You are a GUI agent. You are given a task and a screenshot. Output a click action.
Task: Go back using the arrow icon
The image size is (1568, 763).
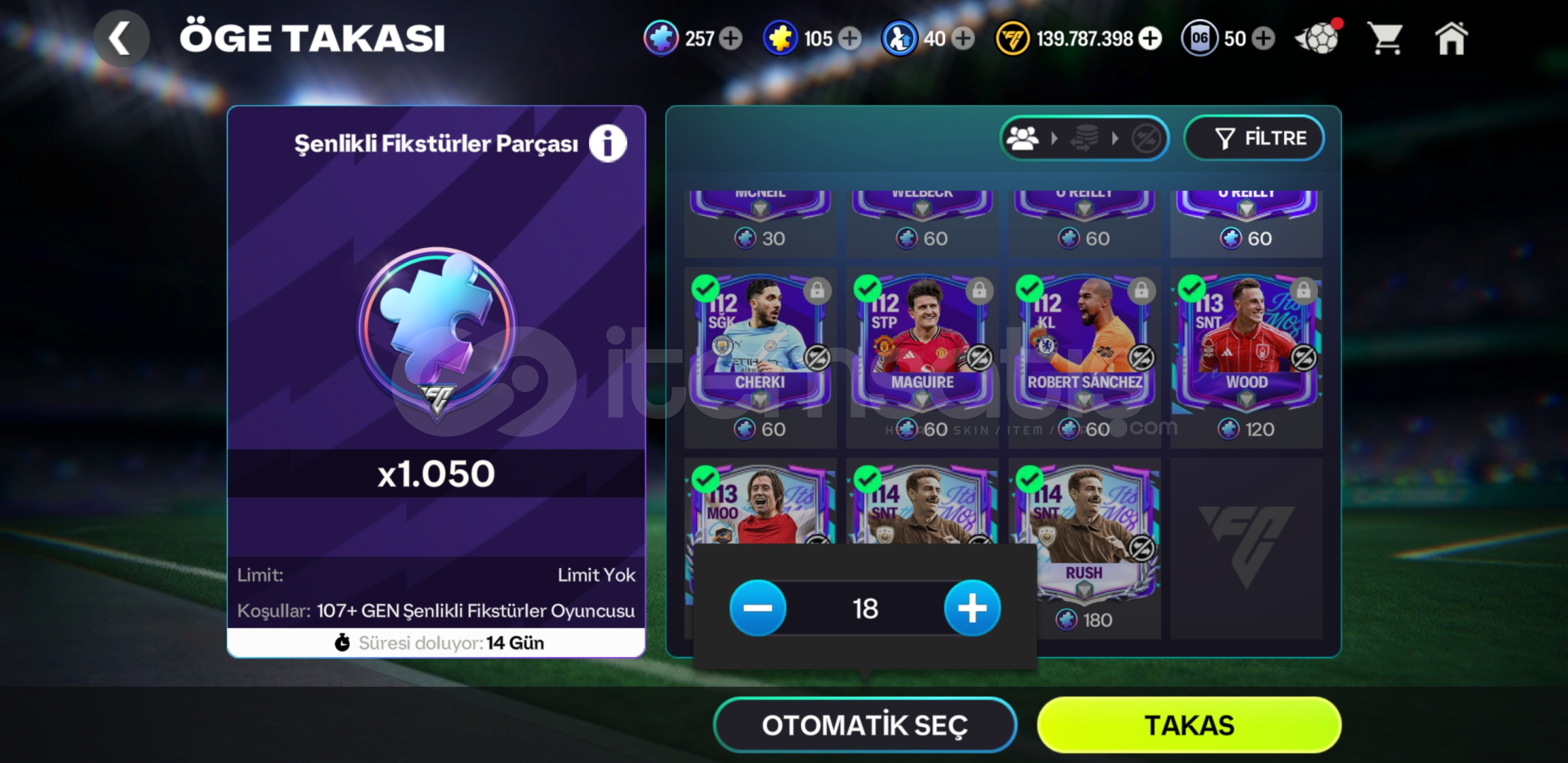click(120, 38)
